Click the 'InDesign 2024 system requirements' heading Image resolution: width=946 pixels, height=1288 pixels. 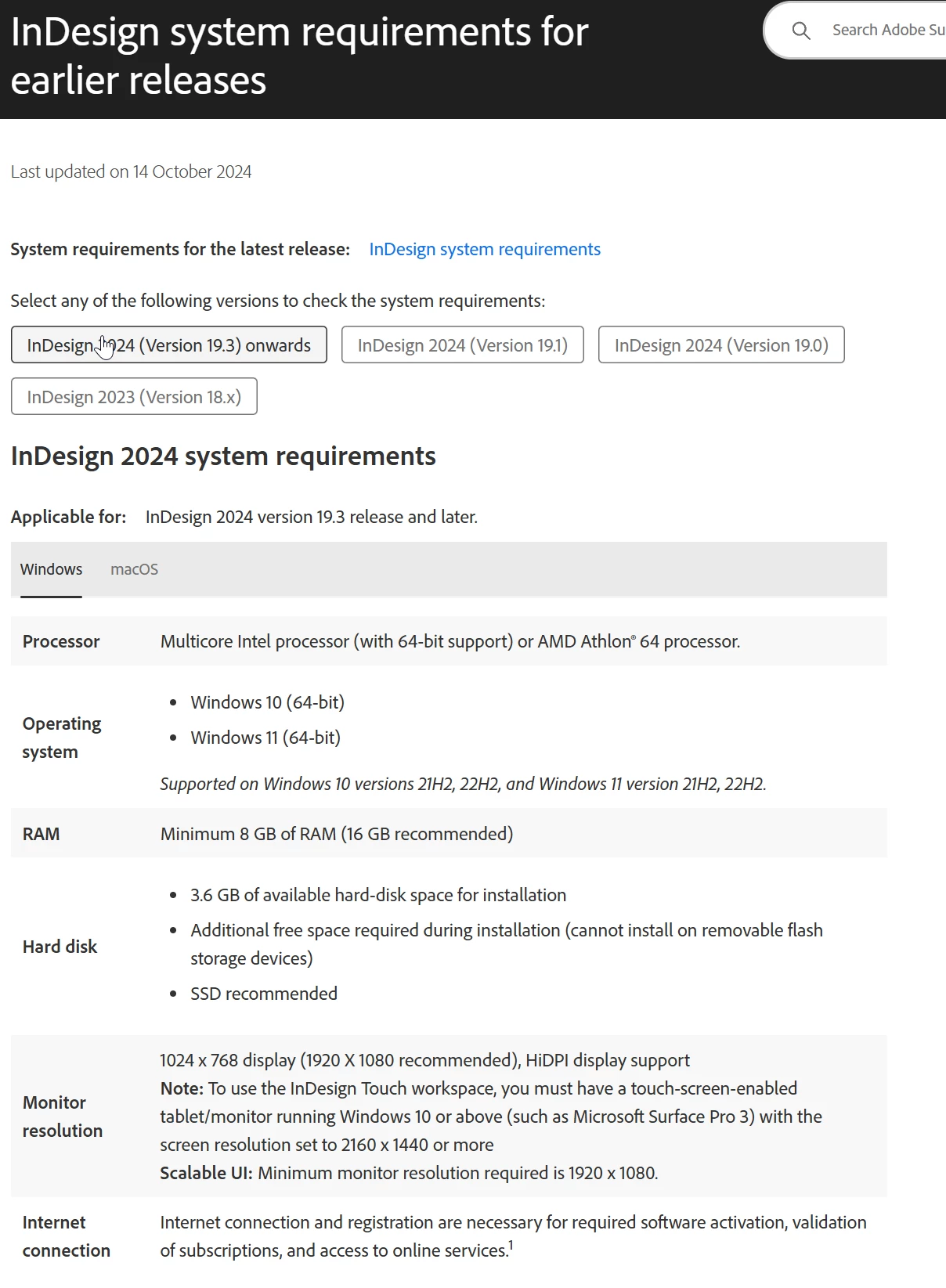pos(223,456)
